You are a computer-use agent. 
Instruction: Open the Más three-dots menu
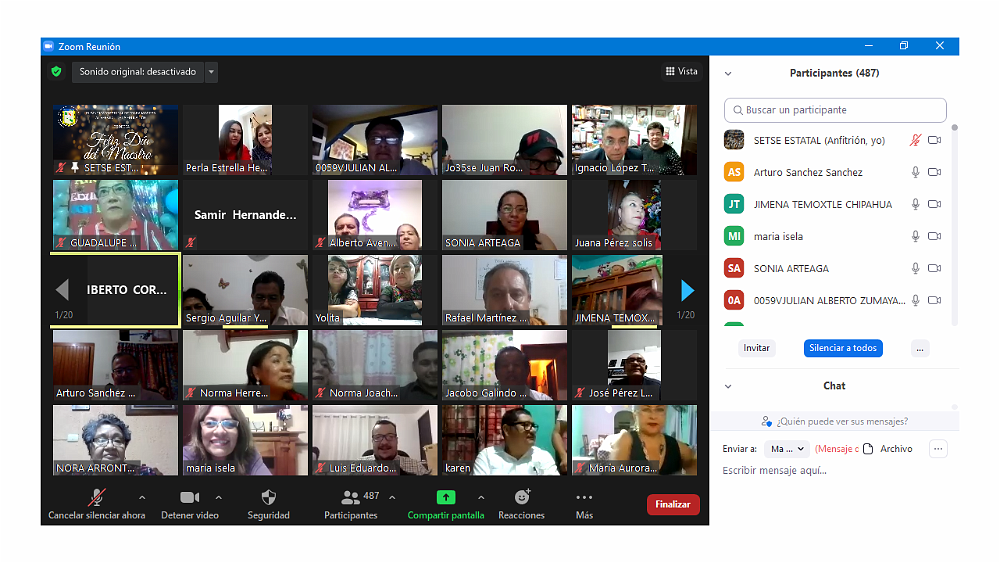[x=584, y=497]
